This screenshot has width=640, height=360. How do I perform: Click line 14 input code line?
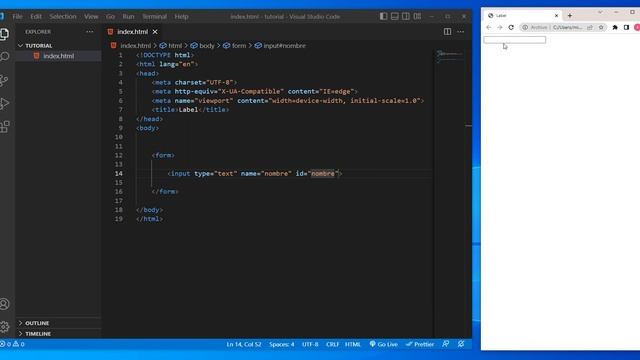click(x=255, y=173)
